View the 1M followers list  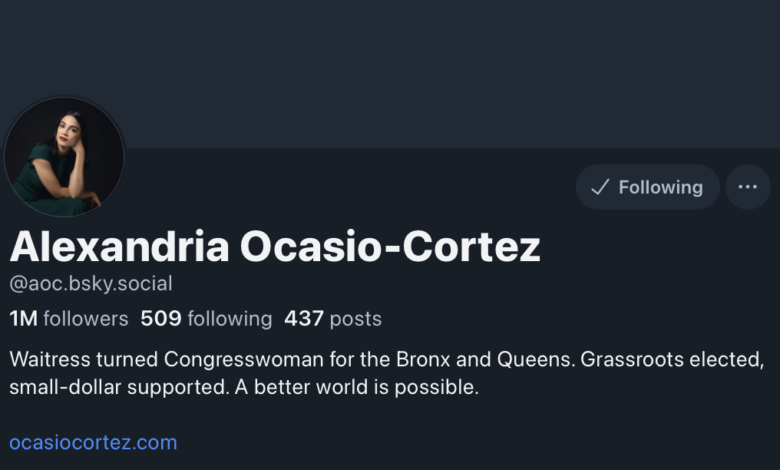[x=69, y=319]
